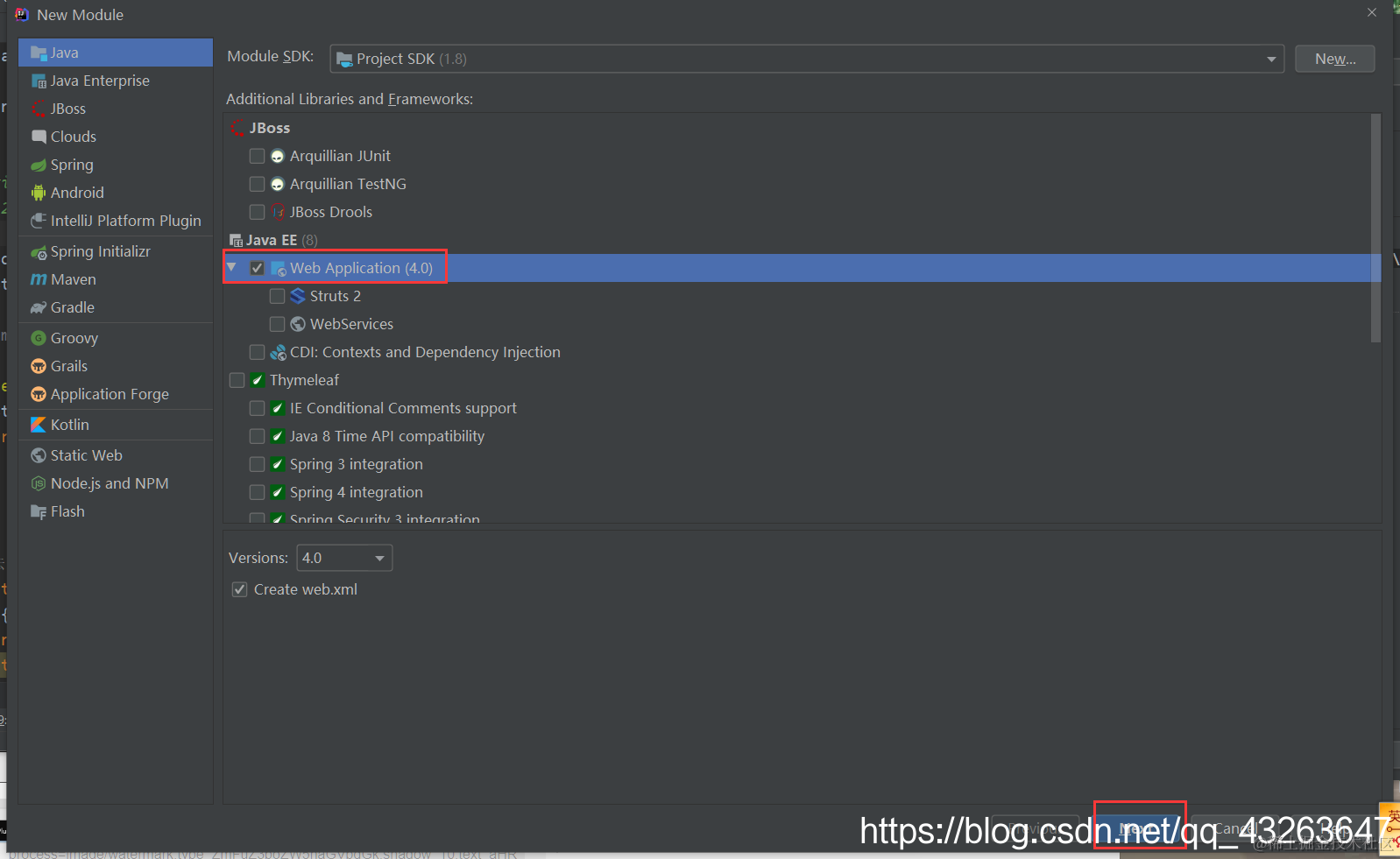Pick Node.js and NPM icon

coord(39,483)
